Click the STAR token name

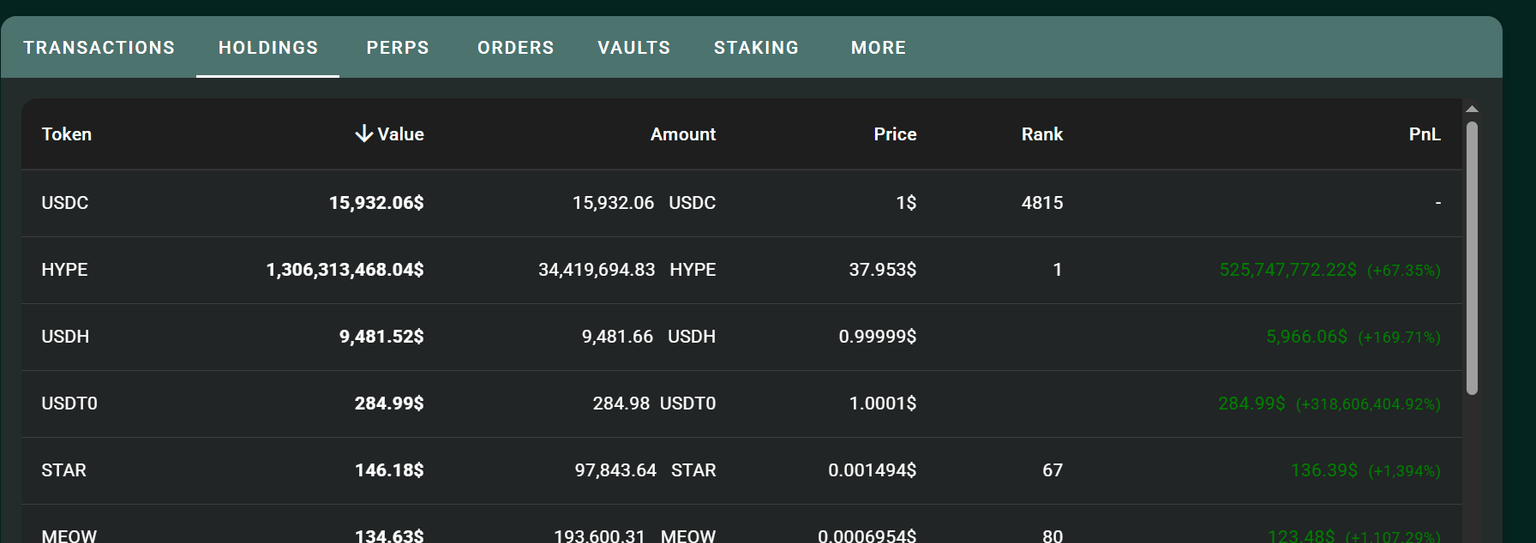click(64, 470)
